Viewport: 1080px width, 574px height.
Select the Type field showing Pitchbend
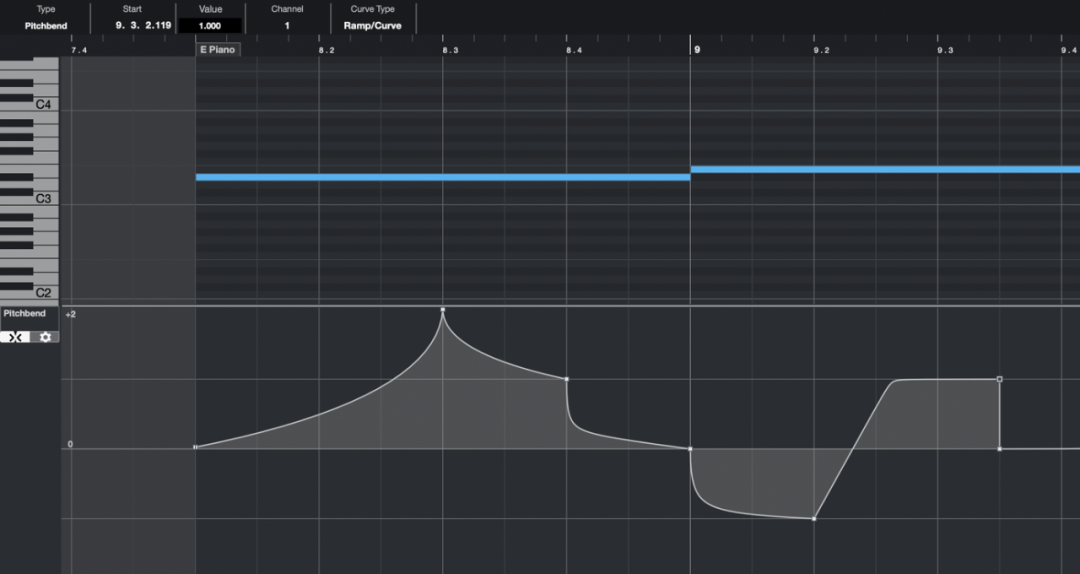pyautogui.click(x=46, y=26)
